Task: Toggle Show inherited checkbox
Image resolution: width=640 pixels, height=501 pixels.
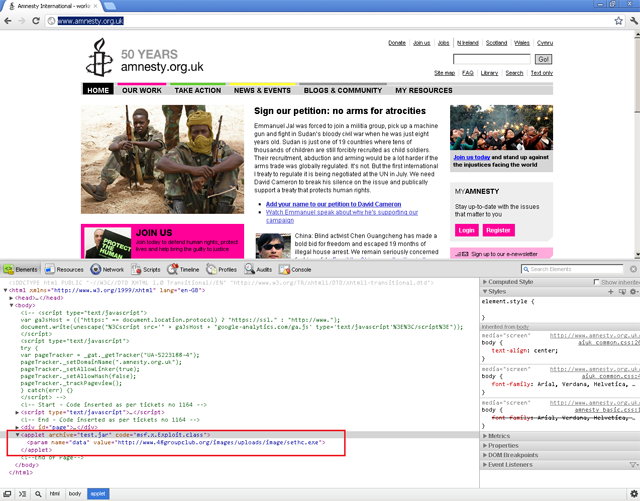Action: tap(596, 282)
